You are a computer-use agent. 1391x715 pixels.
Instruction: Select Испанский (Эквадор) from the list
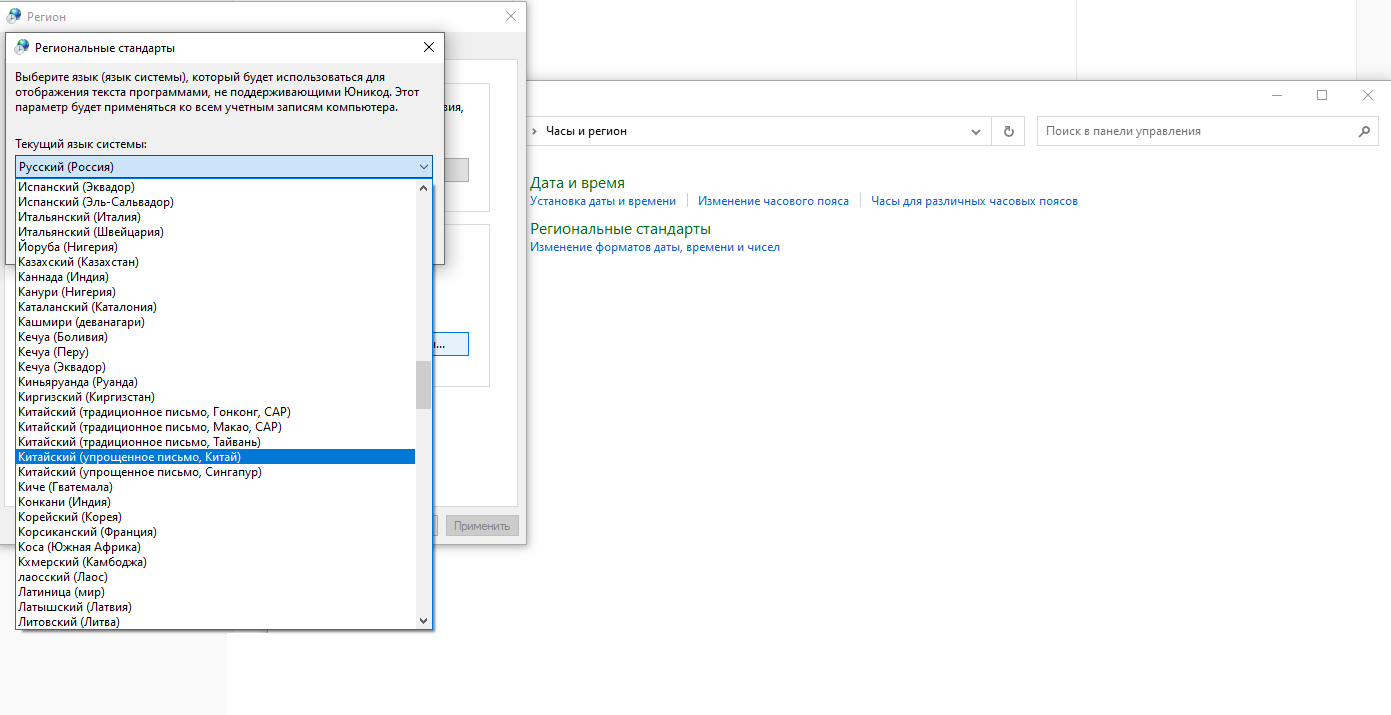pos(215,187)
